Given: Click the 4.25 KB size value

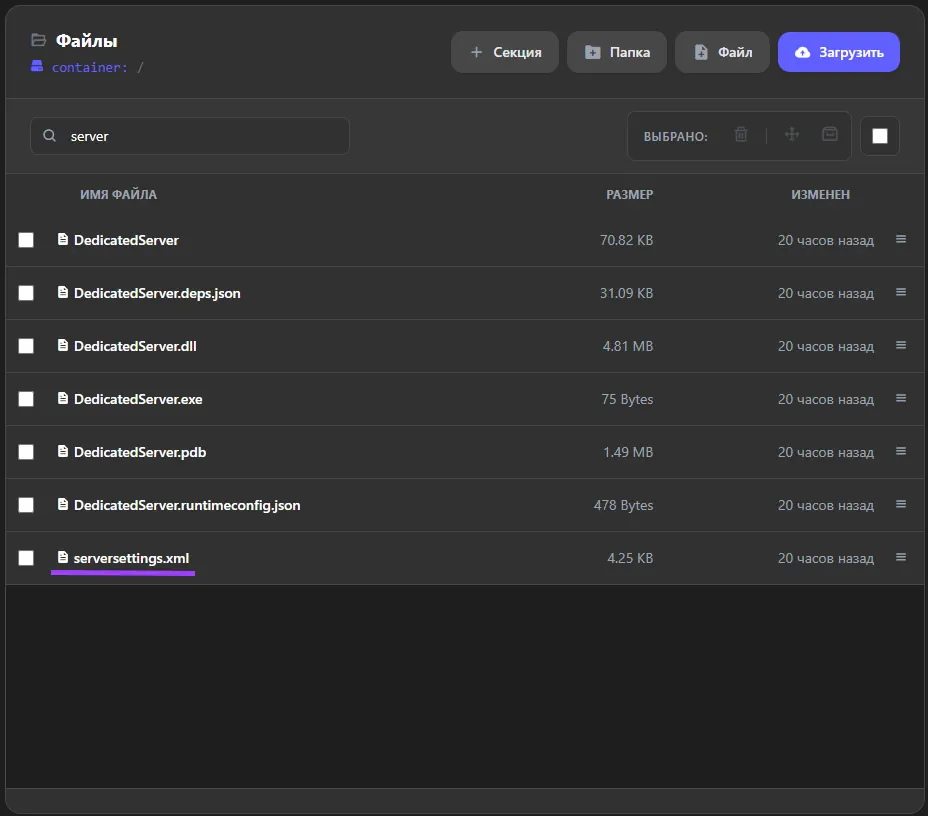Looking at the screenshot, I should pyautogui.click(x=630, y=558).
